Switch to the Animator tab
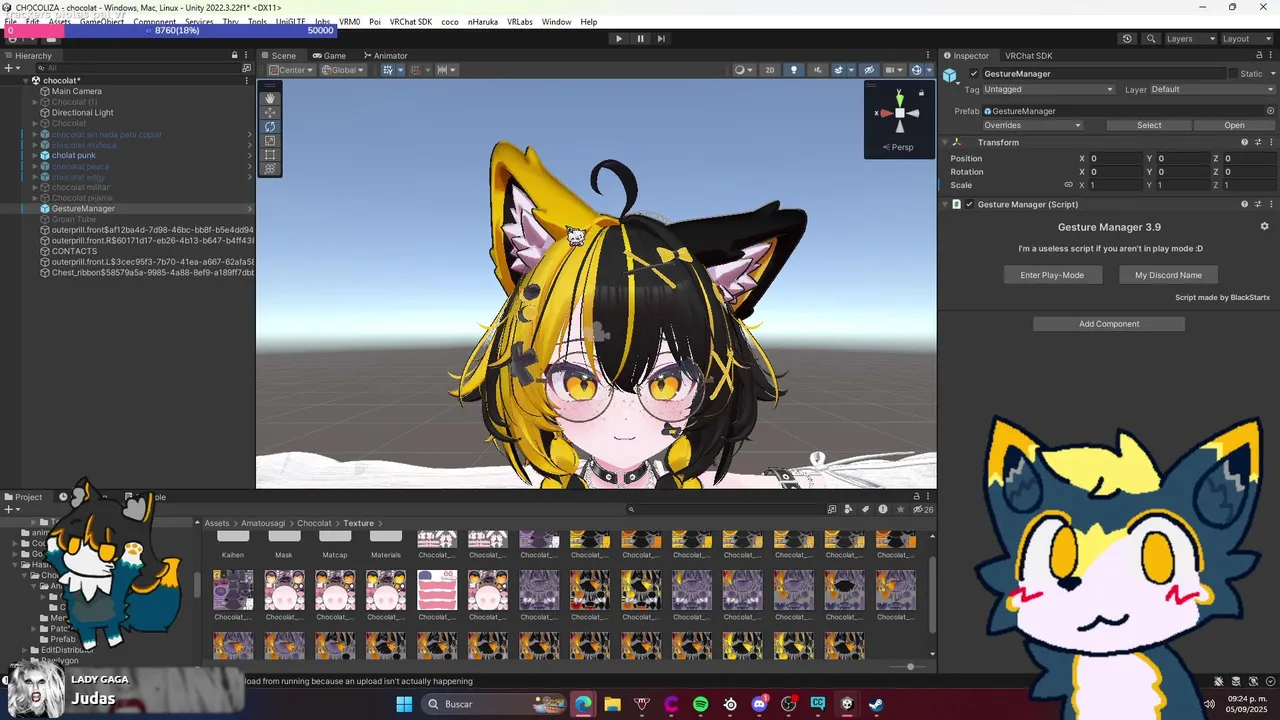The image size is (1280, 720). click(x=385, y=56)
